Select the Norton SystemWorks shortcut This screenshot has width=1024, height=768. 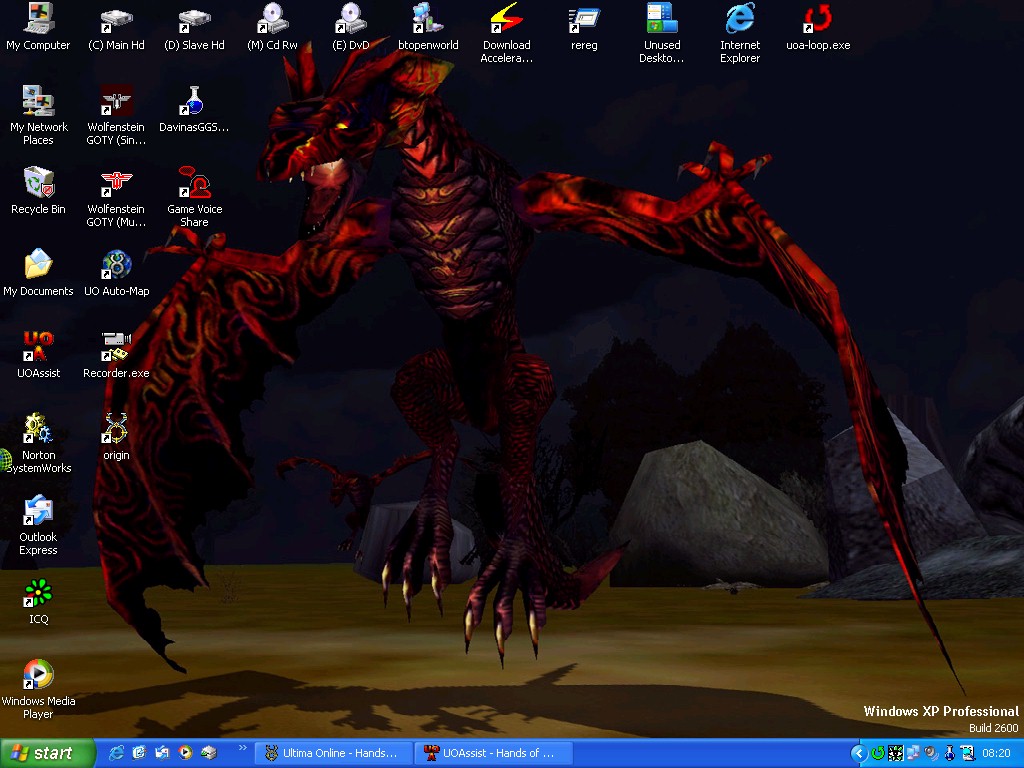click(38, 443)
